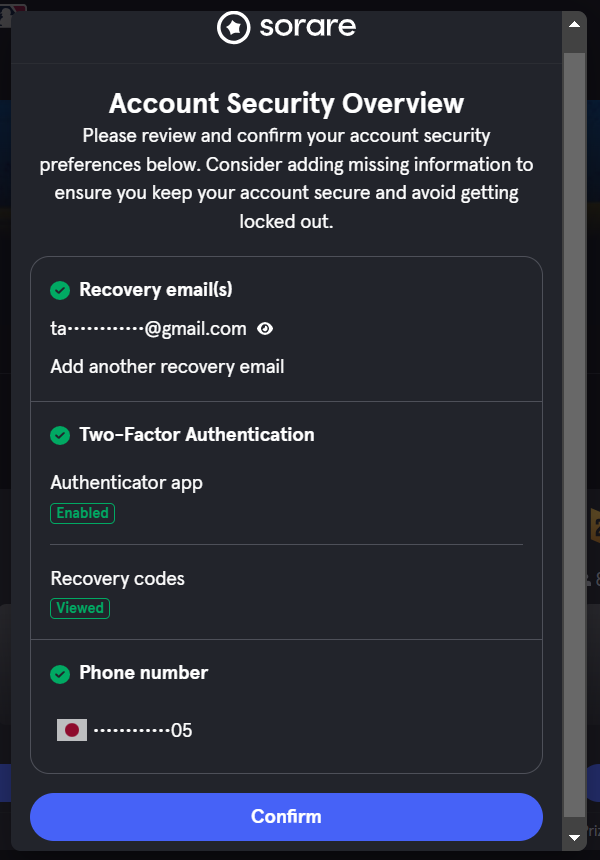Image resolution: width=600 pixels, height=860 pixels.
Task: Click the sorare wordmark text
Action: point(308,27)
